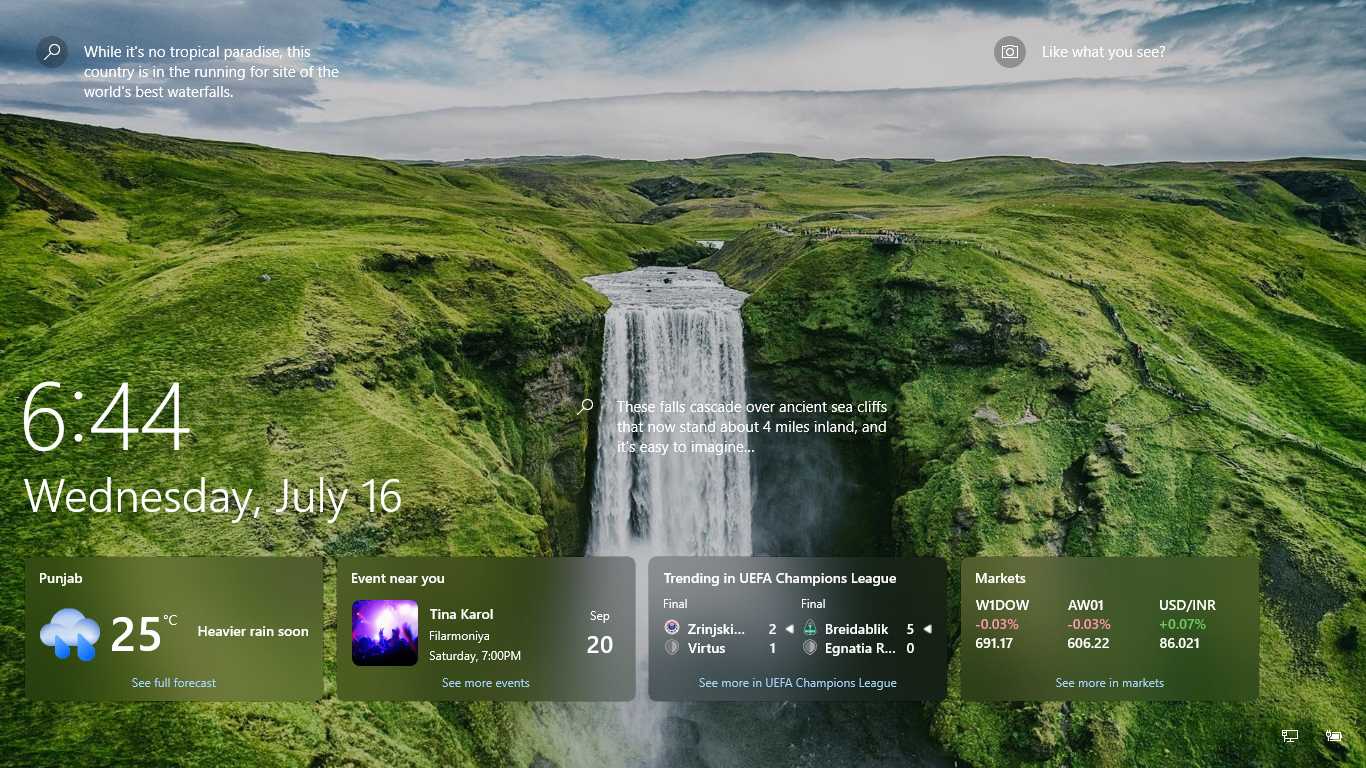Click the USD/INR currency ticker
Screen dimensions: 1366x768
1188,605
